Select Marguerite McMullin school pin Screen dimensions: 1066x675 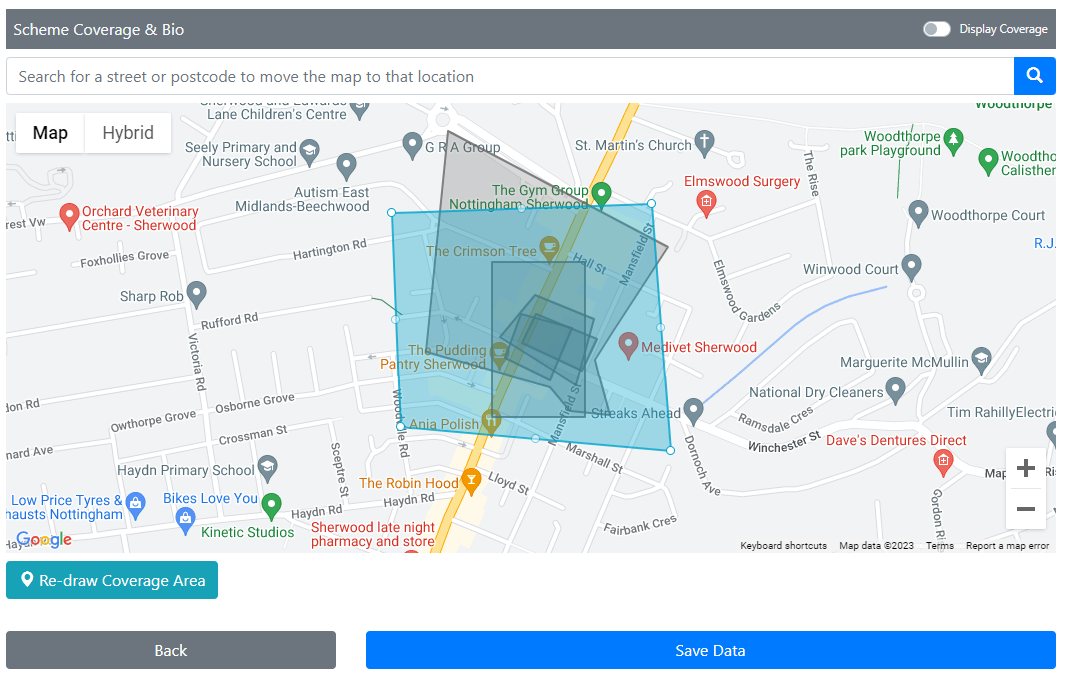(981, 360)
